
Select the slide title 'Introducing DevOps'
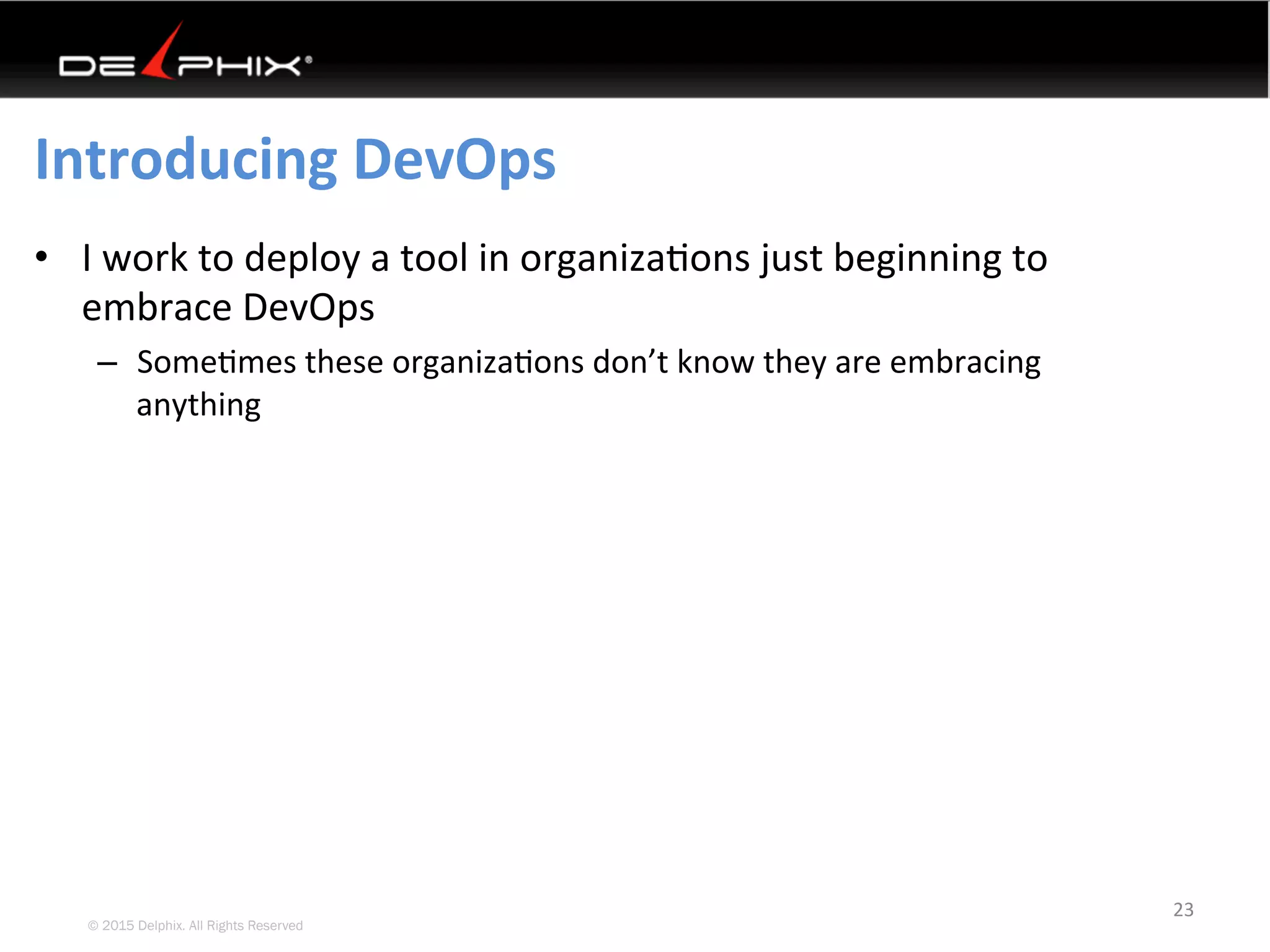click(296, 161)
